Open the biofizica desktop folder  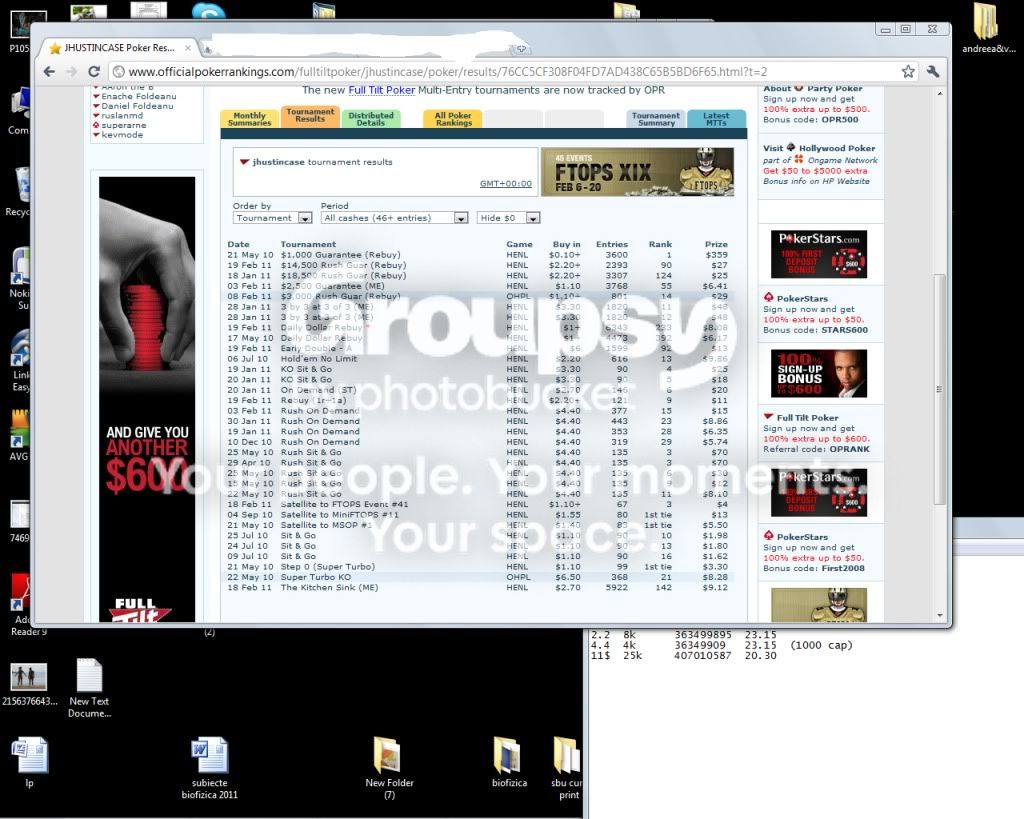[x=509, y=762]
